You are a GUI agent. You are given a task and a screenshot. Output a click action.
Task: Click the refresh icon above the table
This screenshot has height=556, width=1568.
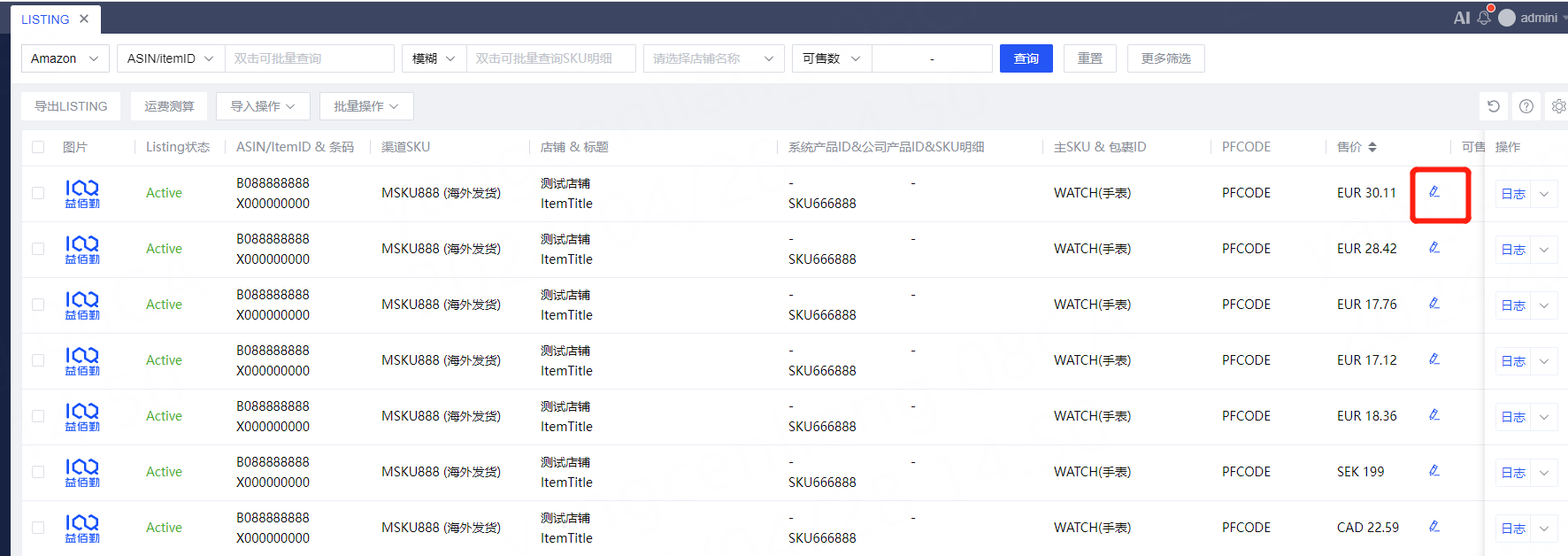1494,106
